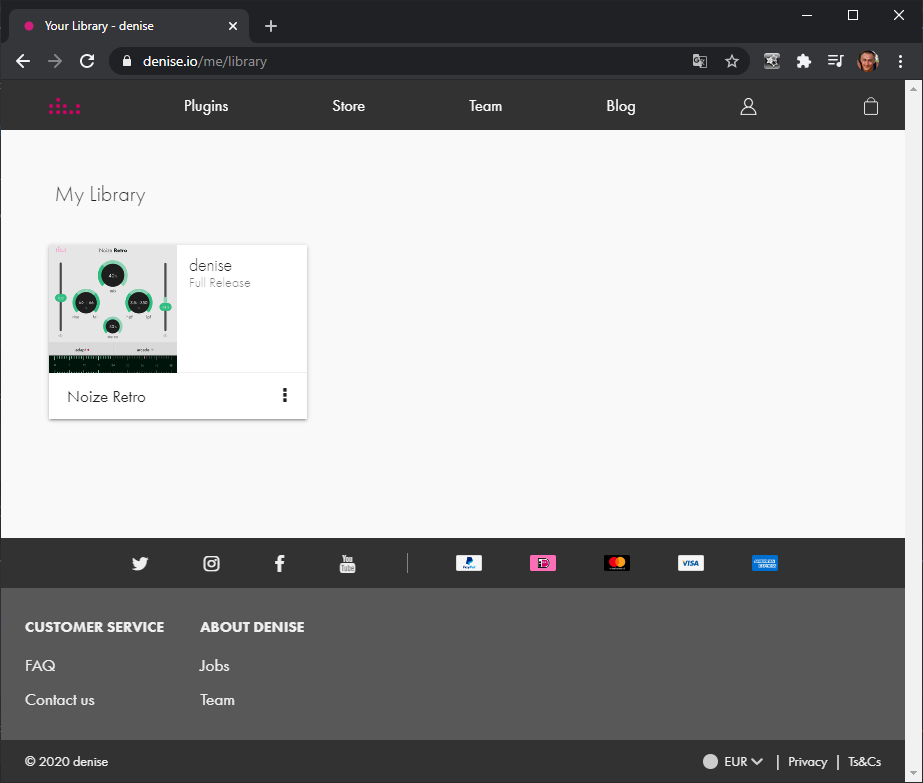The image size is (923, 783).
Task: Minimize the browser window
Action: coord(807,15)
